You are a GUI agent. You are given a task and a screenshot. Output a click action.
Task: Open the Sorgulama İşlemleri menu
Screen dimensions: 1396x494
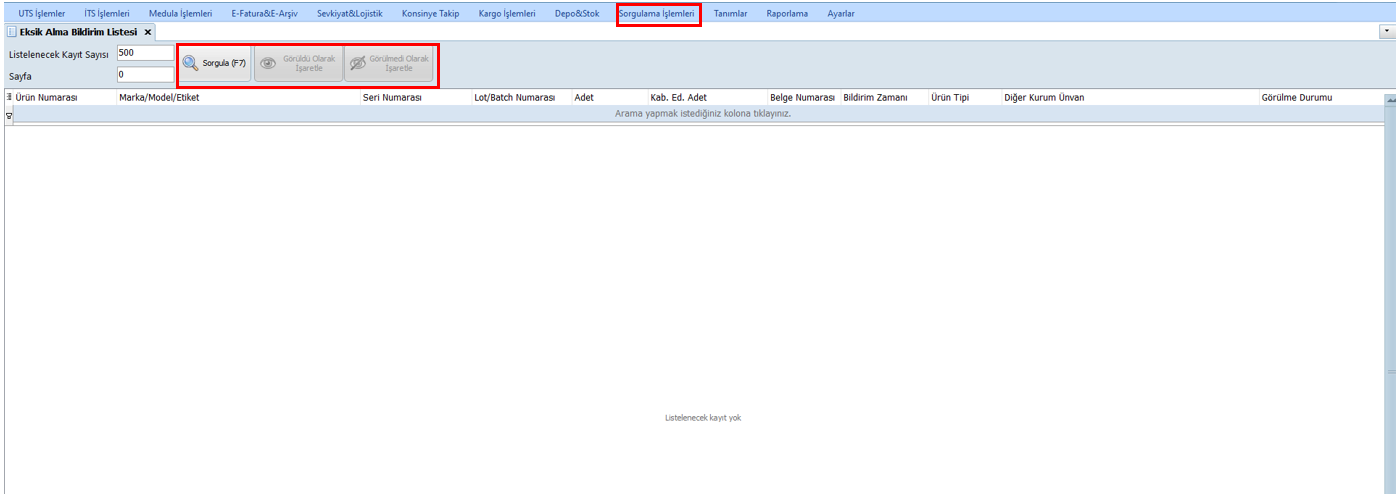point(657,14)
